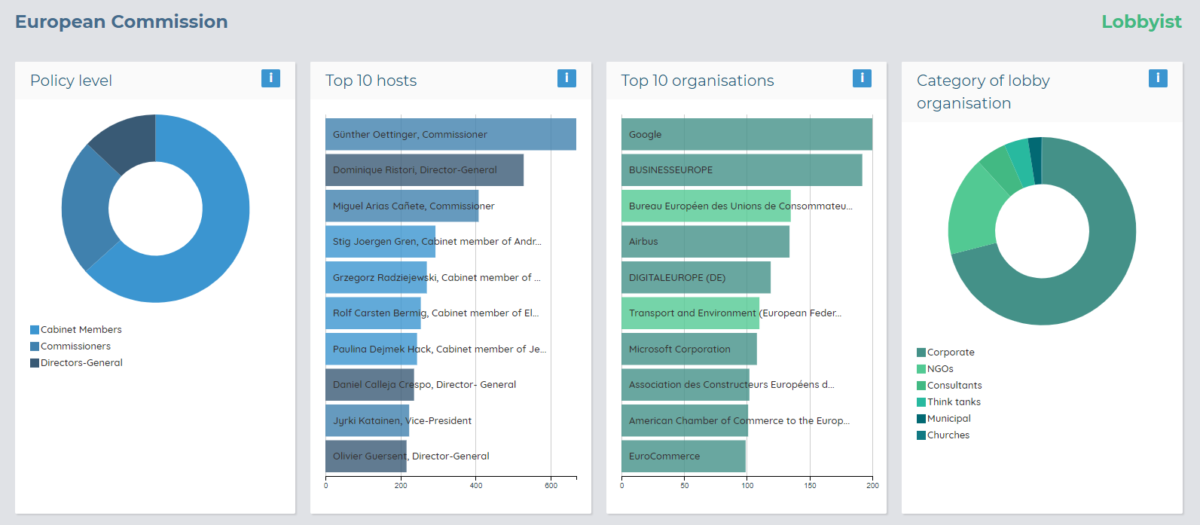Image resolution: width=1200 pixels, height=525 pixels.
Task: Toggle Commissioners legend entry
Action: (x=75, y=346)
